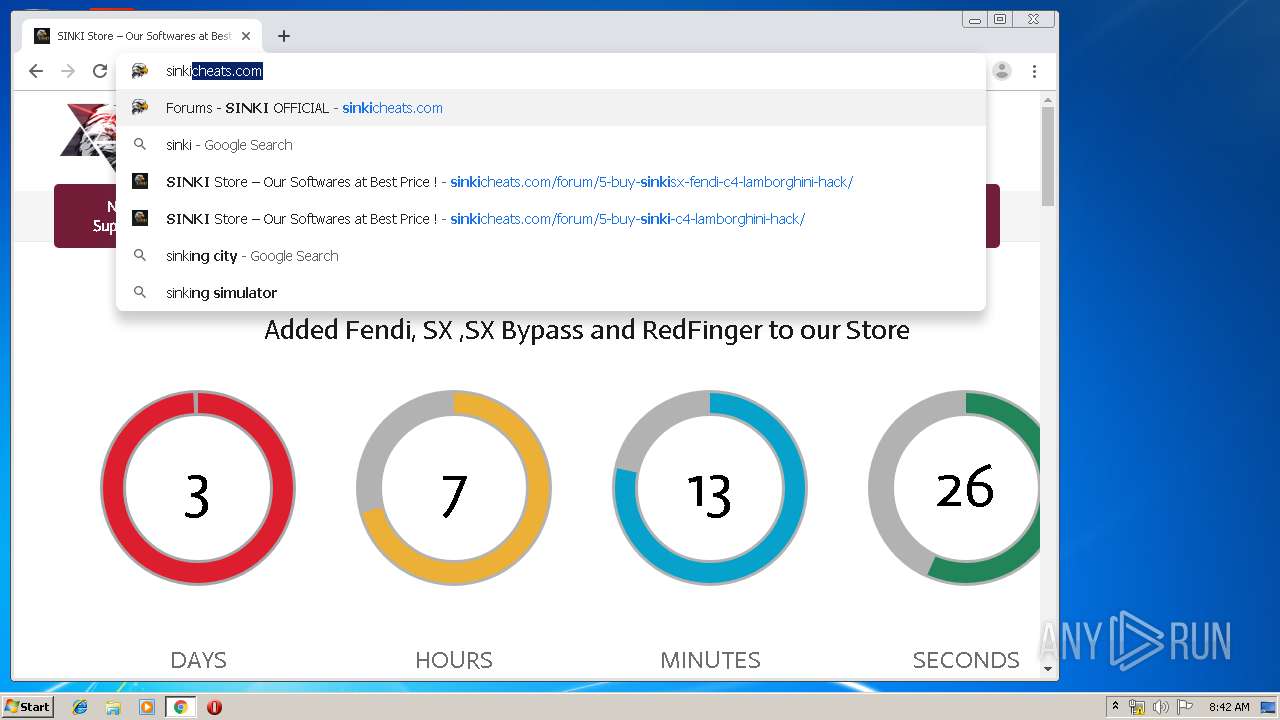This screenshot has width=1280, height=720.
Task: Show hidden system tray icons
Action: pos(1115,707)
